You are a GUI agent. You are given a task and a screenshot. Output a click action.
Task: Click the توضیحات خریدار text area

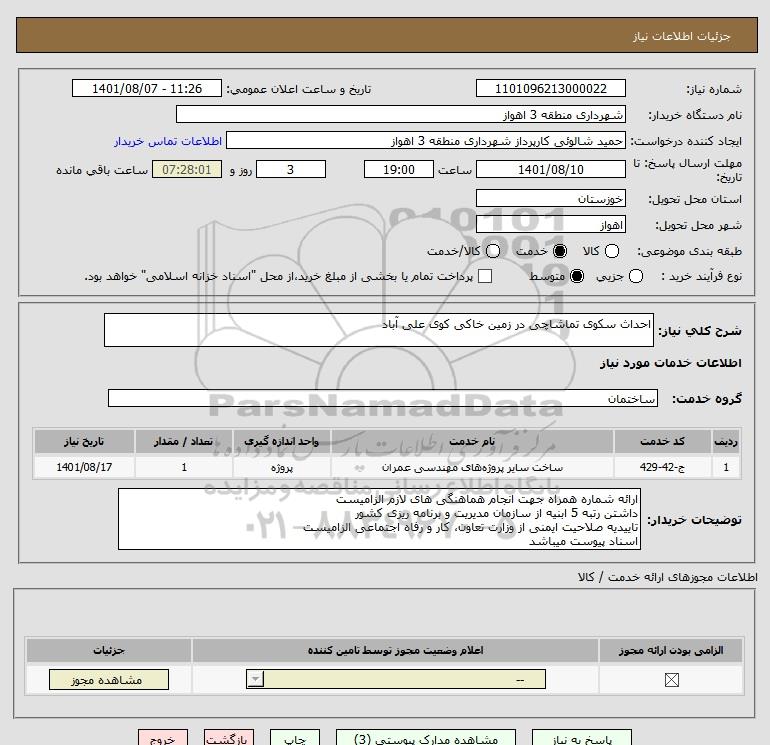tap(379, 519)
